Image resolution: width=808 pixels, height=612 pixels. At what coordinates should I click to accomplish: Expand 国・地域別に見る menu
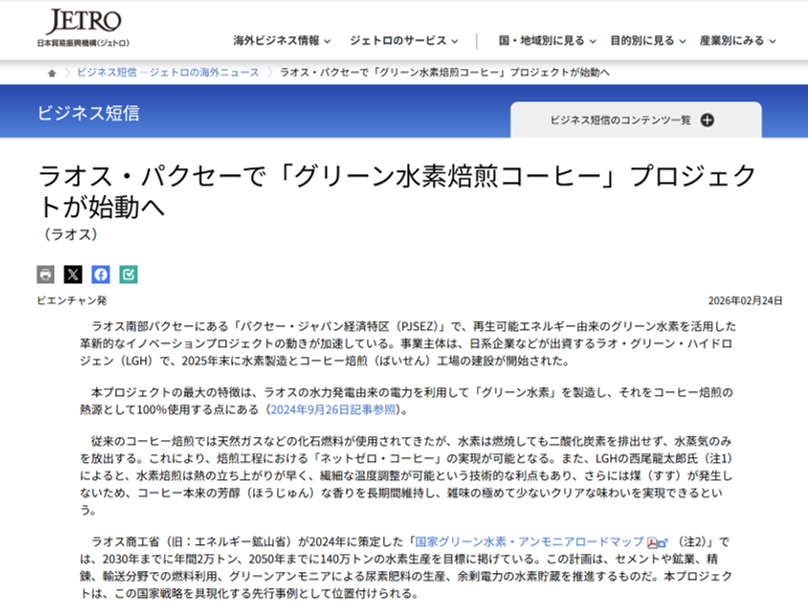point(548,41)
